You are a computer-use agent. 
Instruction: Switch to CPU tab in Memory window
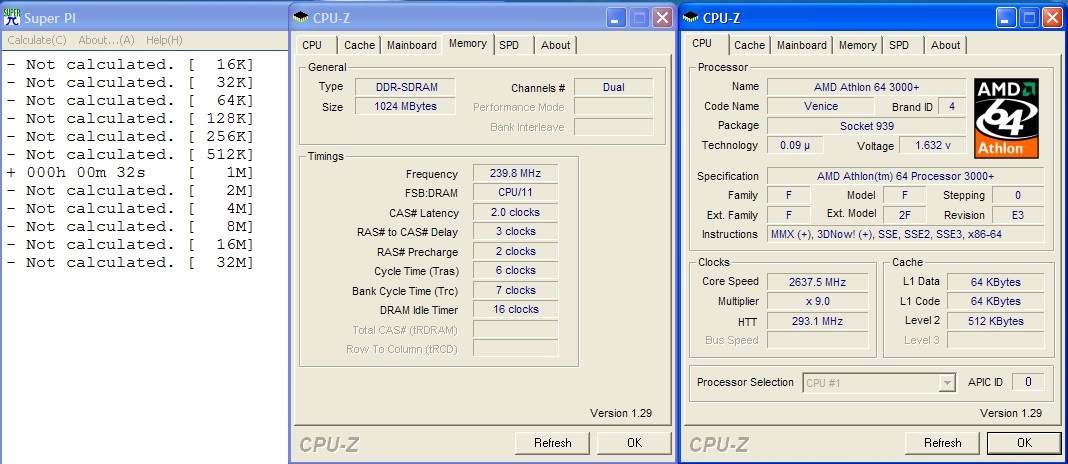tap(312, 45)
